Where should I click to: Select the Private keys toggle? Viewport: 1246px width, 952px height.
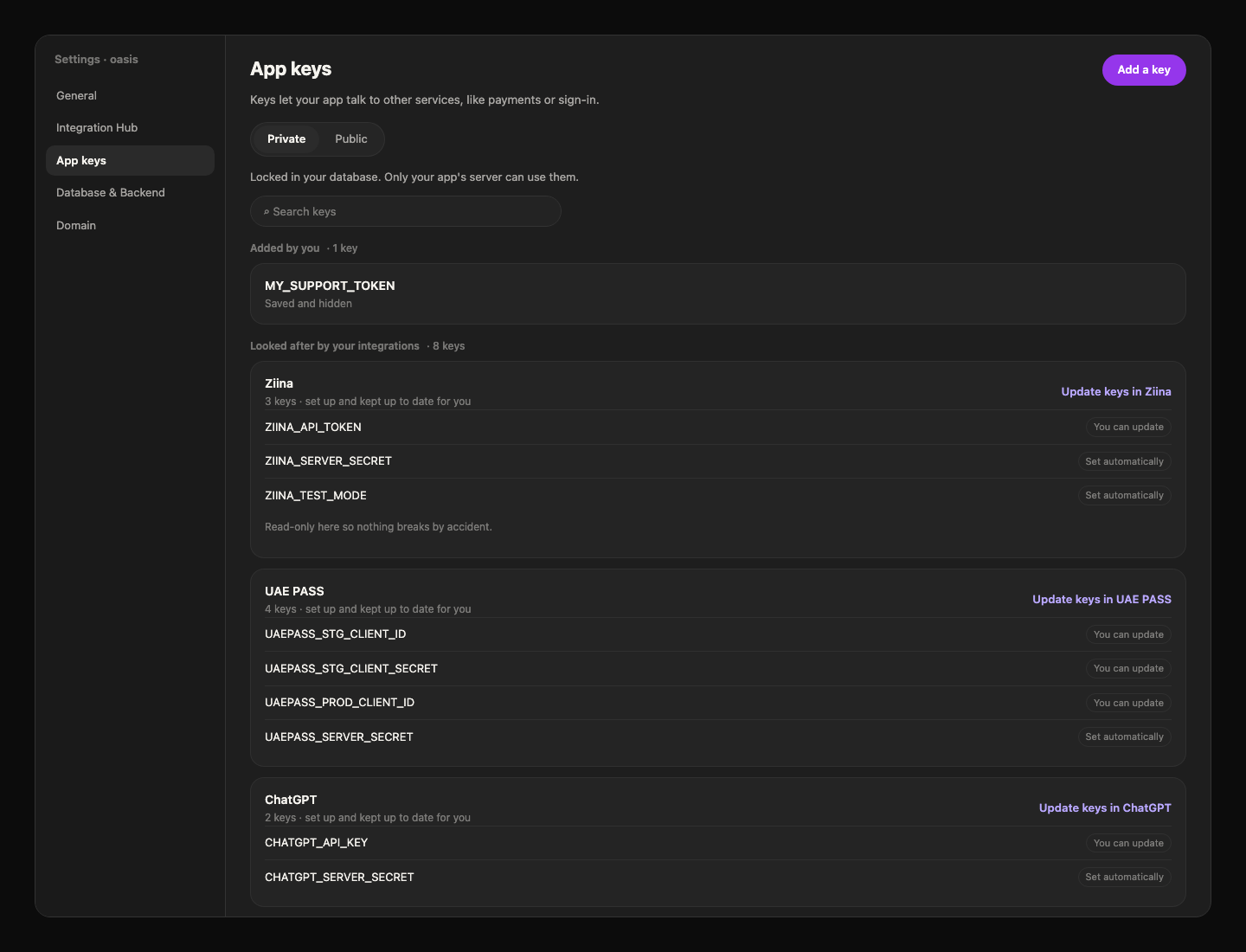click(x=286, y=139)
